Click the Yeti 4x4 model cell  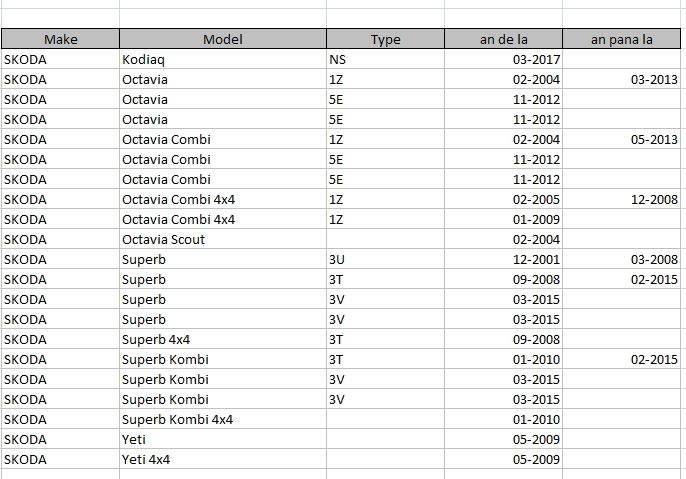pos(222,459)
